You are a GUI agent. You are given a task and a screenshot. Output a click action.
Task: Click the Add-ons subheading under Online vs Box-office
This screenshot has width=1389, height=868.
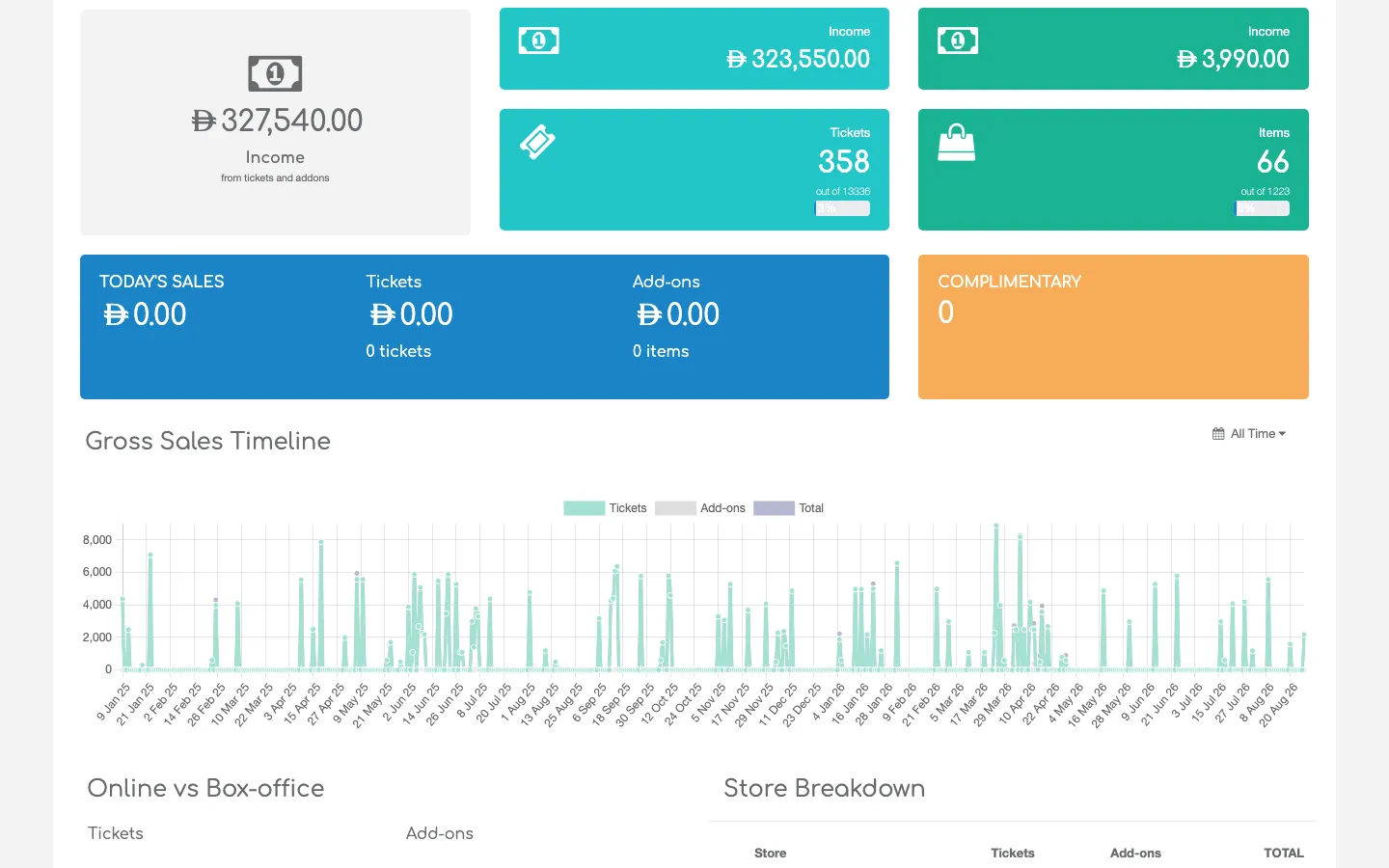pos(440,833)
